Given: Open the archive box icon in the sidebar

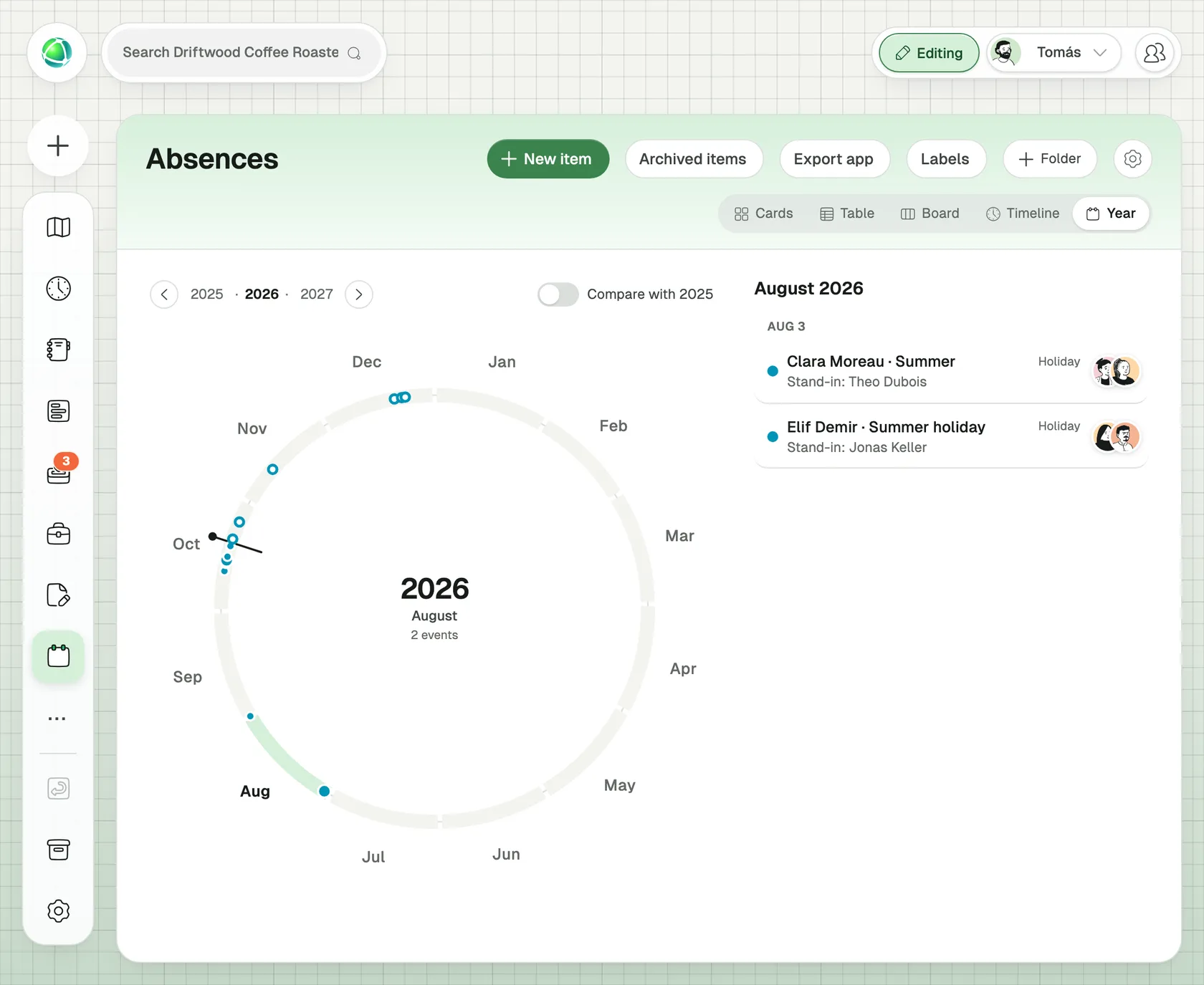Looking at the screenshot, I should pos(58,850).
